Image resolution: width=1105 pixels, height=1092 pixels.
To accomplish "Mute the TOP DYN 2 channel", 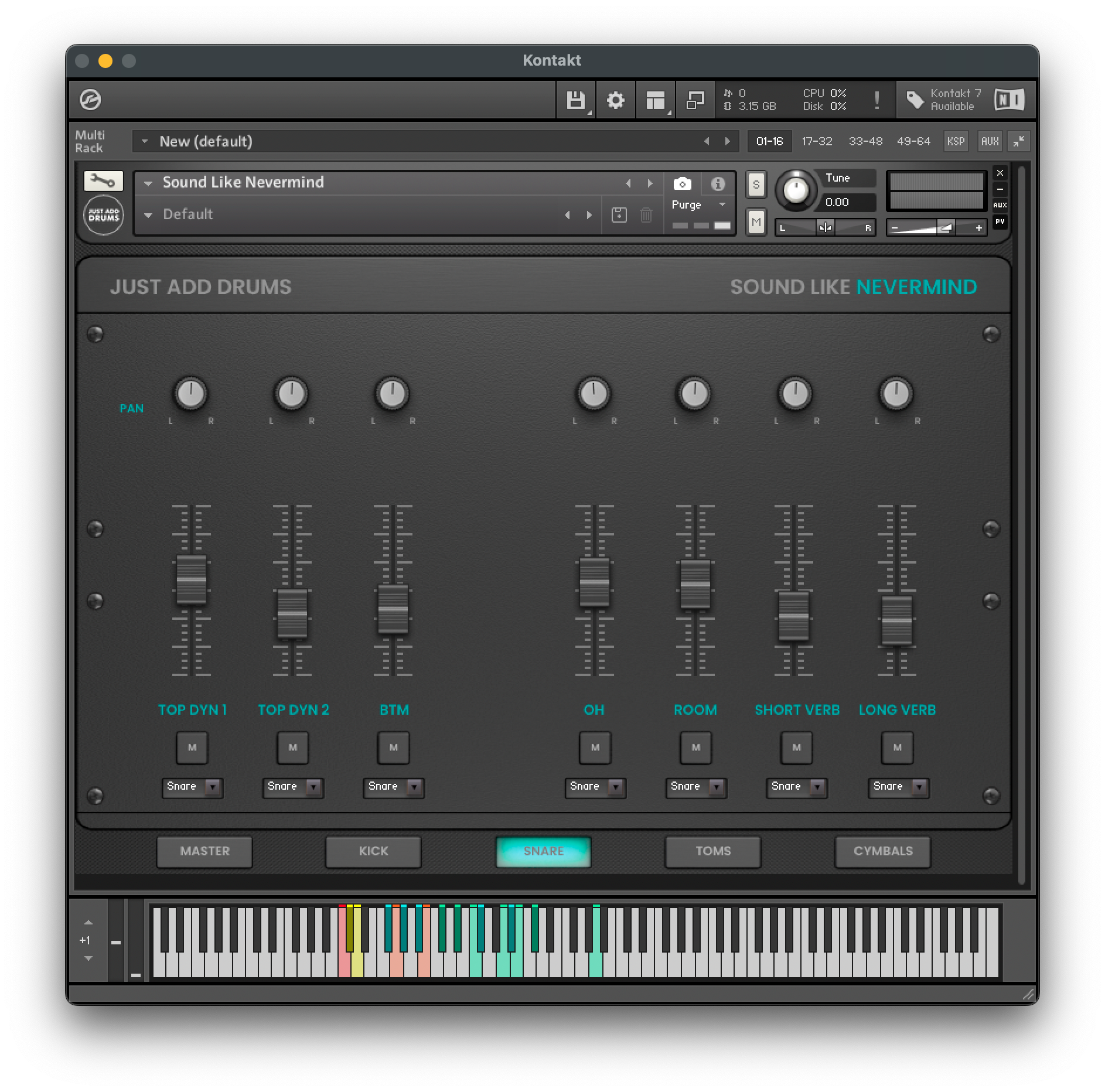I will pyautogui.click(x=293, y=748).
